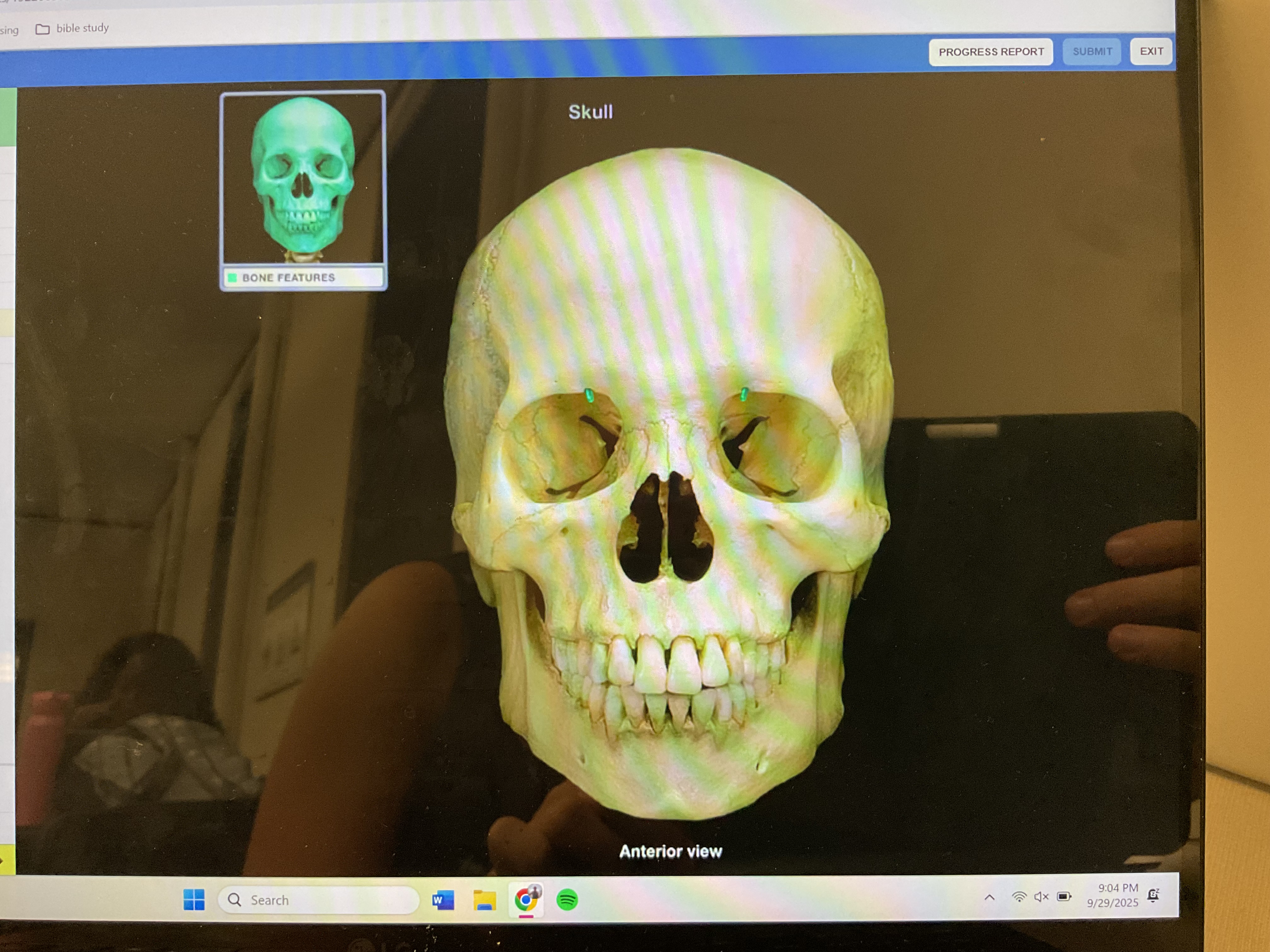
Task: Click the green pin above left eye socket
Action: click(589, 395)
